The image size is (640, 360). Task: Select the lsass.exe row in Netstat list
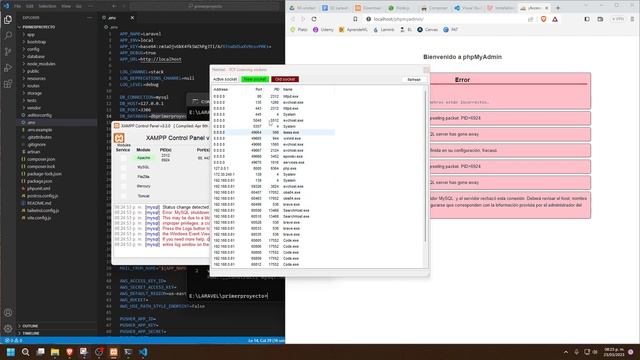click(273, 133)
